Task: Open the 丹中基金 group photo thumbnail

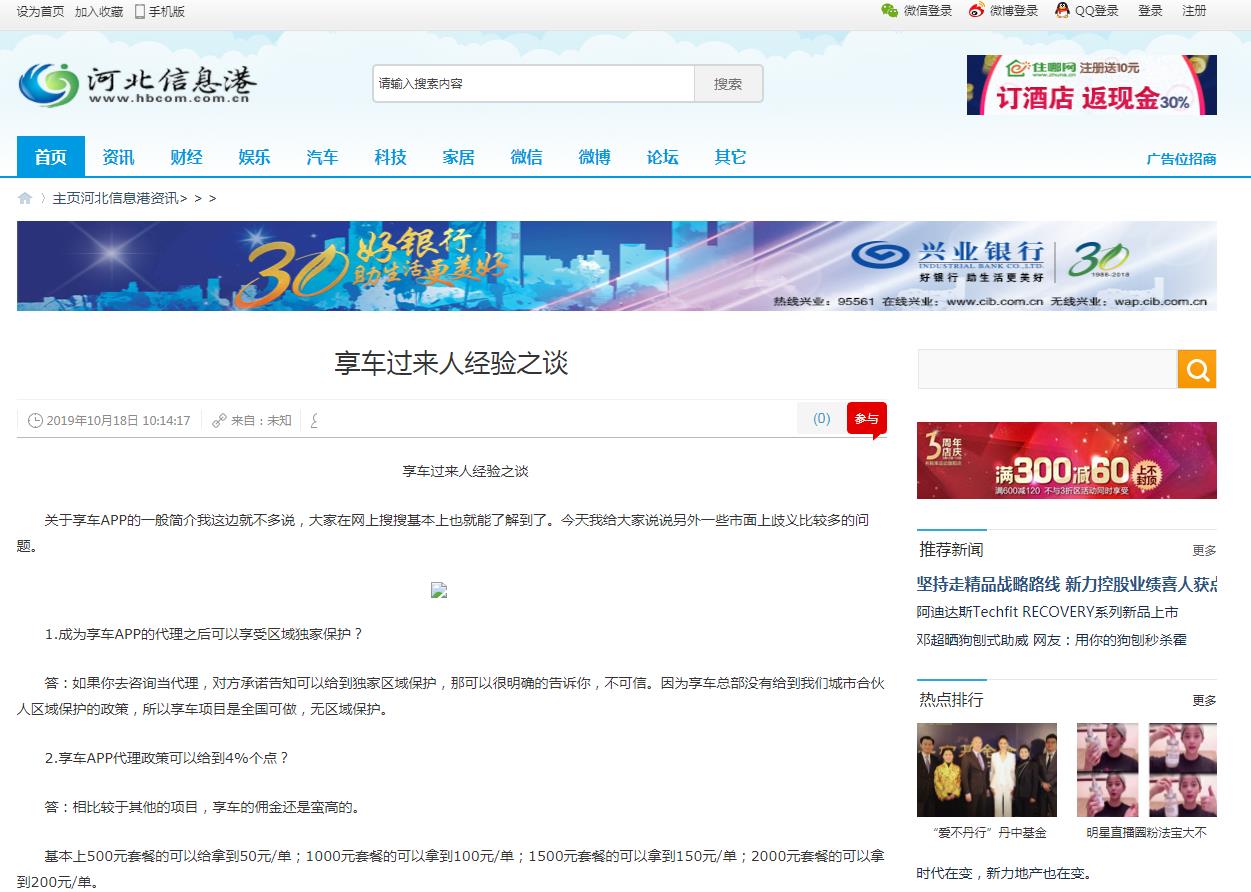Action: tap(987, 770)
